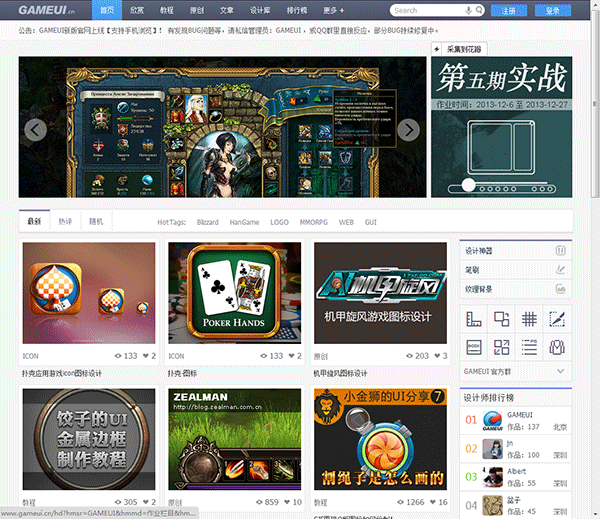The width and height of the screenshot is (600, 519).
Task: Open the 首页 navigation tab
Action: [x=107, y=10]
